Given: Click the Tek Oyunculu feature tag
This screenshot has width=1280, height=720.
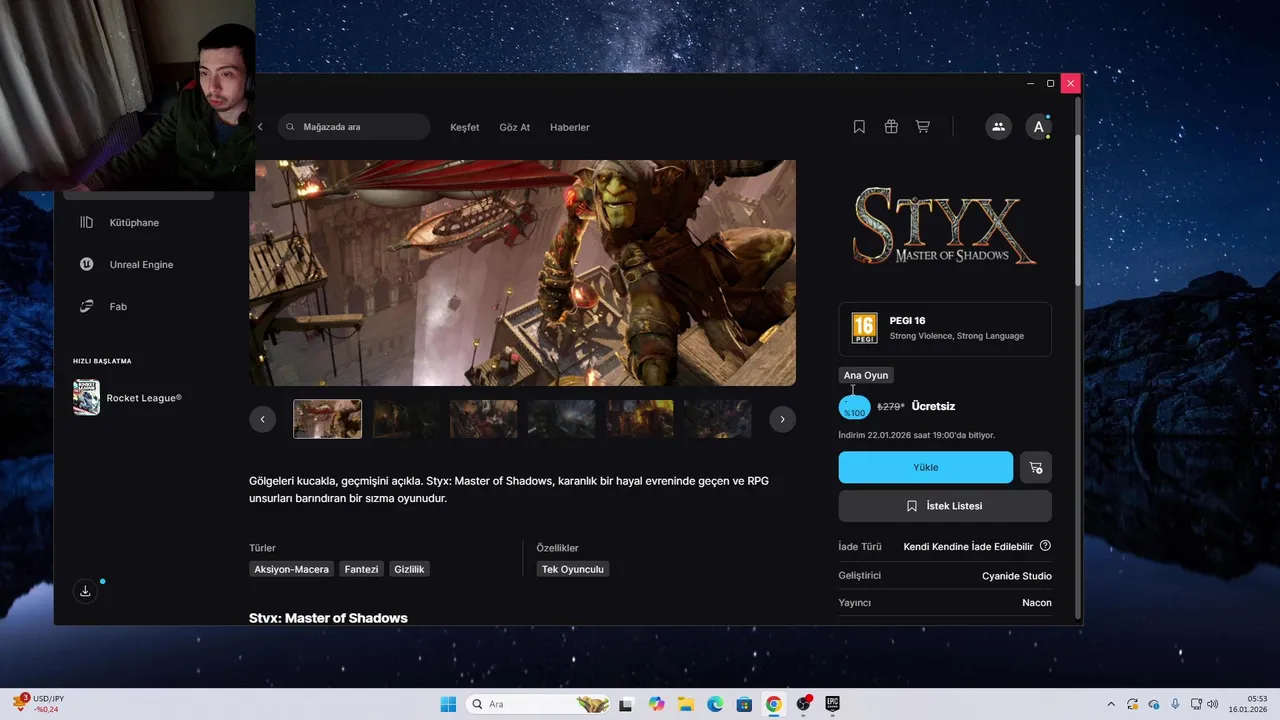Looking at the screenshot, I should pos(572,569).
